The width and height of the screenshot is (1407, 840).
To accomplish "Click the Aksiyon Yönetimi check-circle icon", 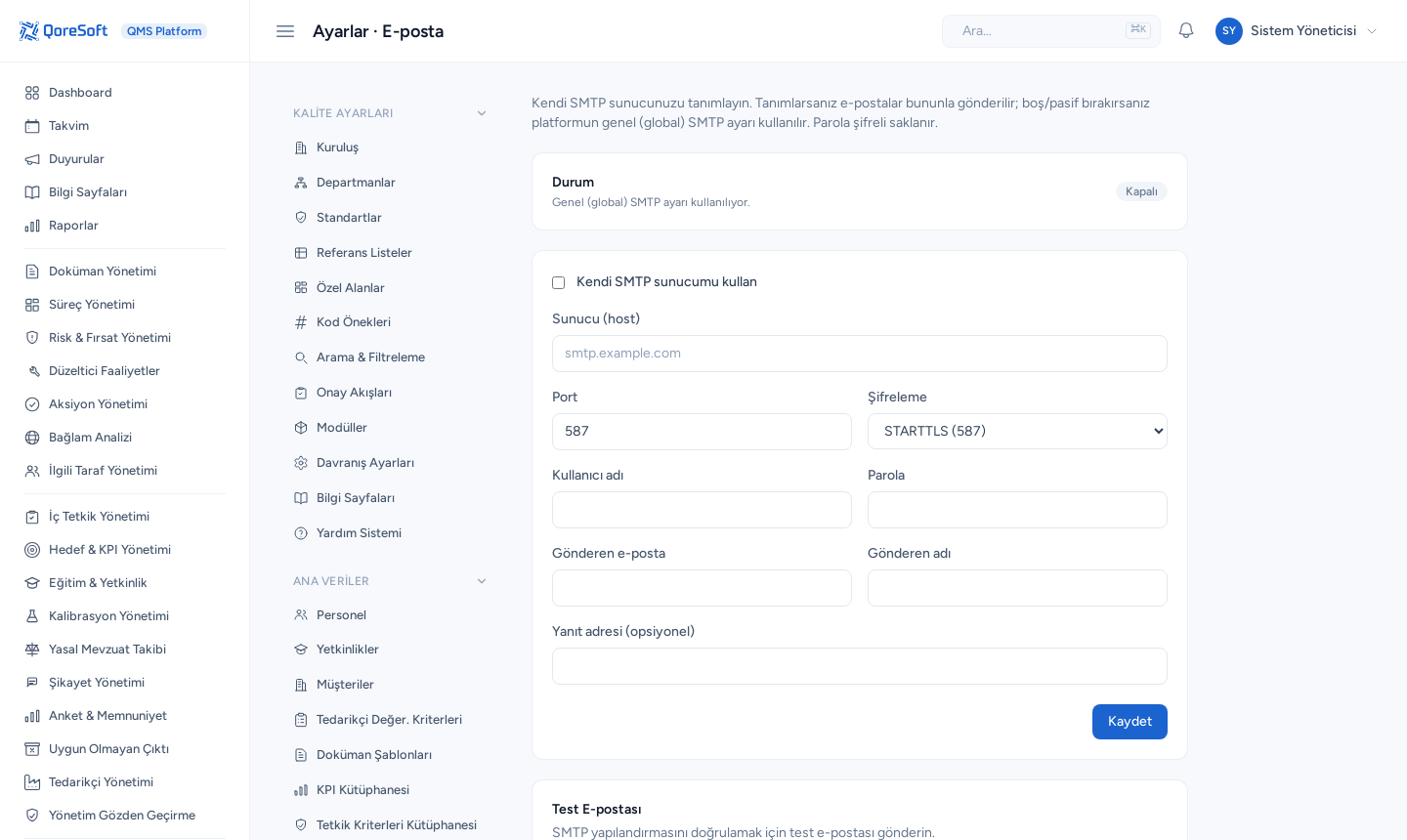I will pyautogui.click(x=32, y=404).
